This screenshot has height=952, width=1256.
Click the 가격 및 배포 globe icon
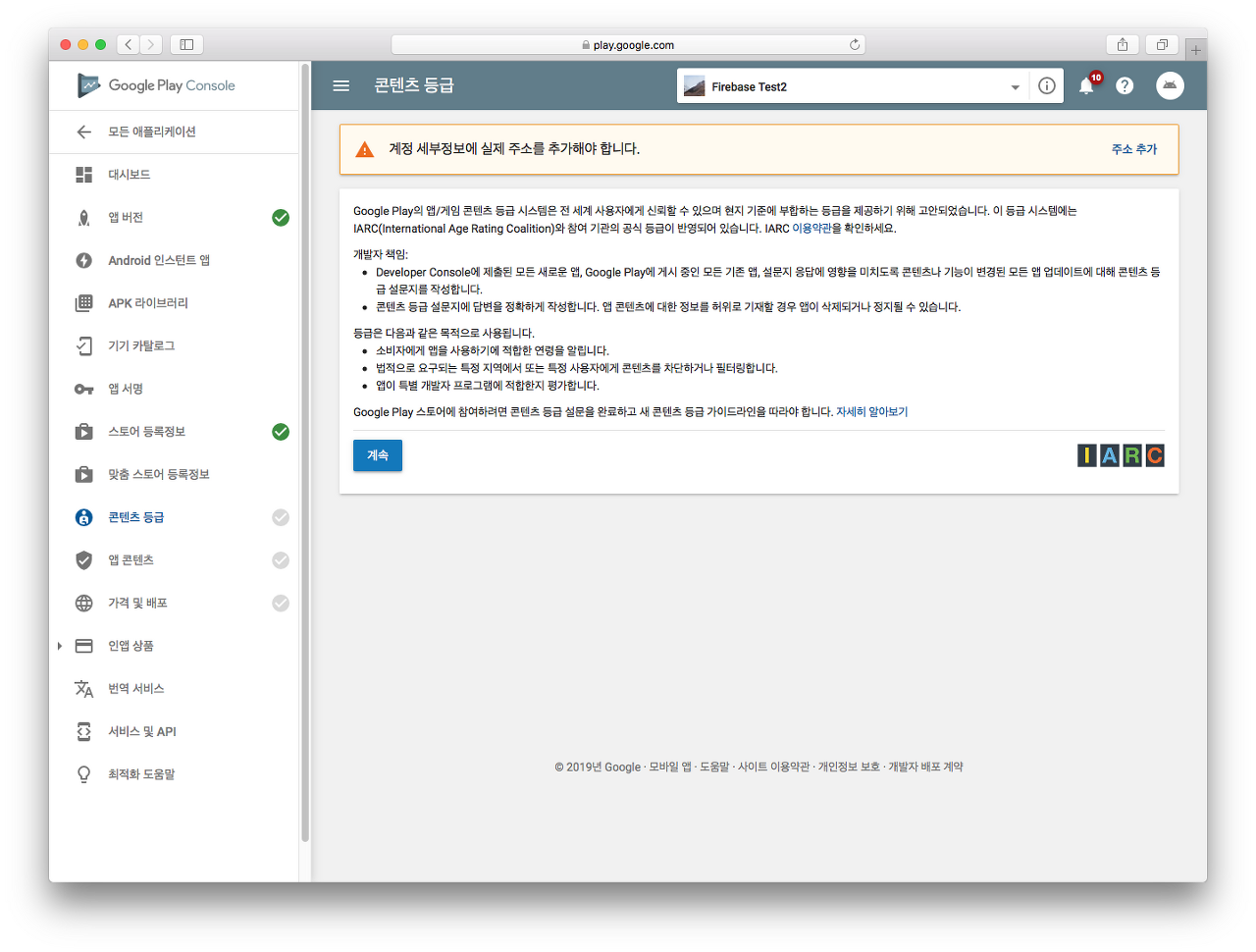click(84, 603)
